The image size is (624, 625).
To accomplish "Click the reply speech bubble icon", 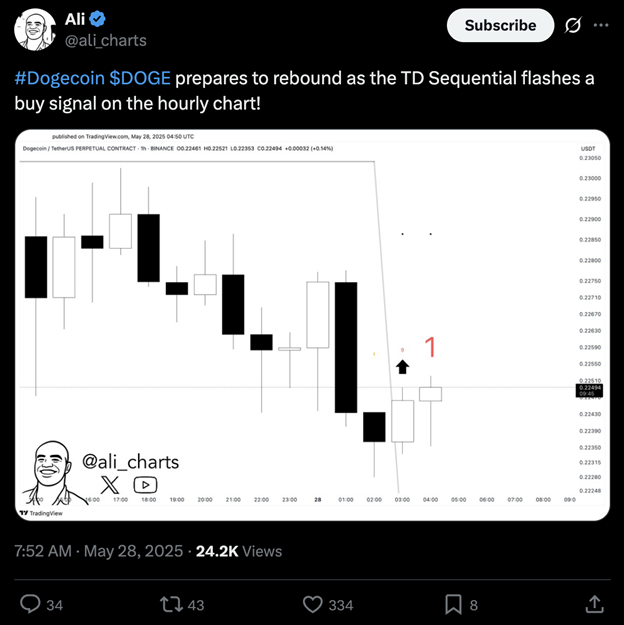I will tap(30, 603).
